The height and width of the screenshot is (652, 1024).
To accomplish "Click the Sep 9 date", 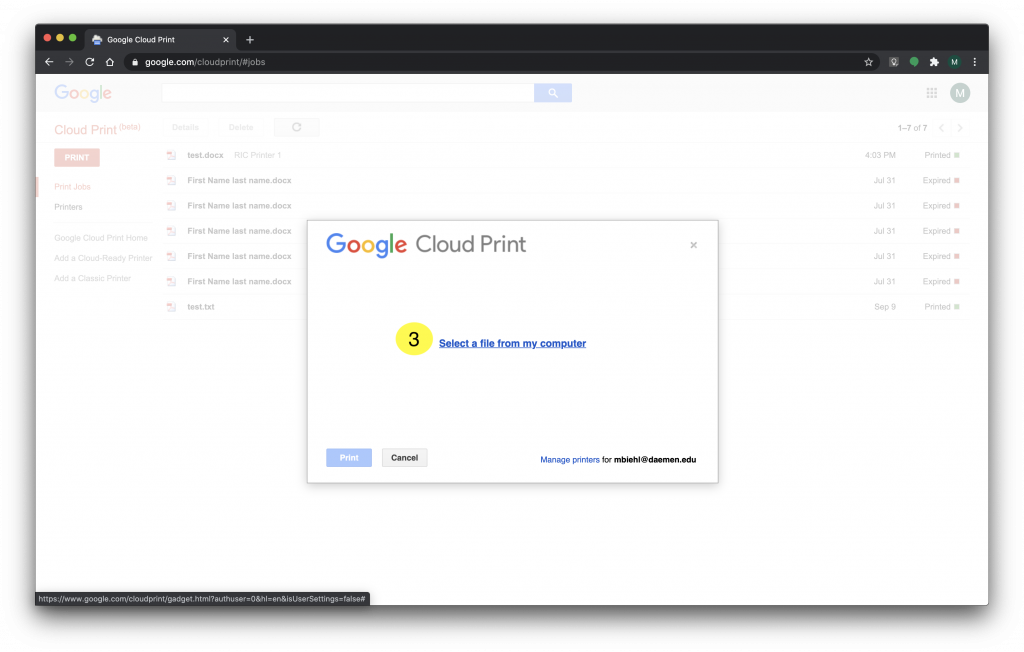I will (x=885, y=307).
